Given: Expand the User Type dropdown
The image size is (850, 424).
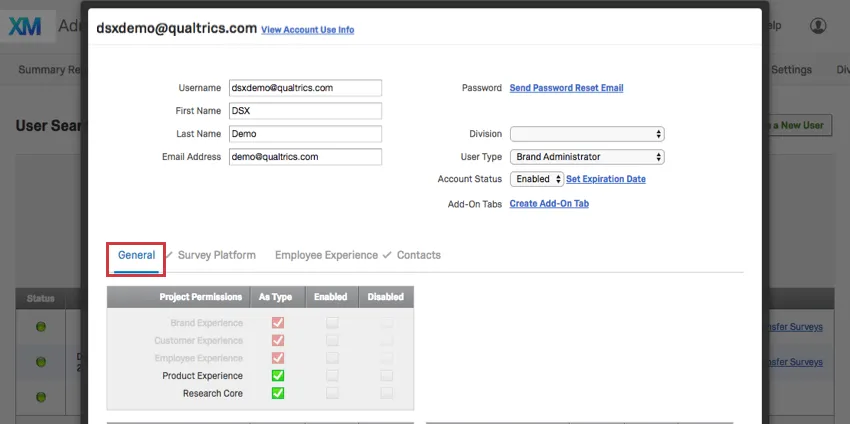Looking at the screenshot, I should 587,157.
